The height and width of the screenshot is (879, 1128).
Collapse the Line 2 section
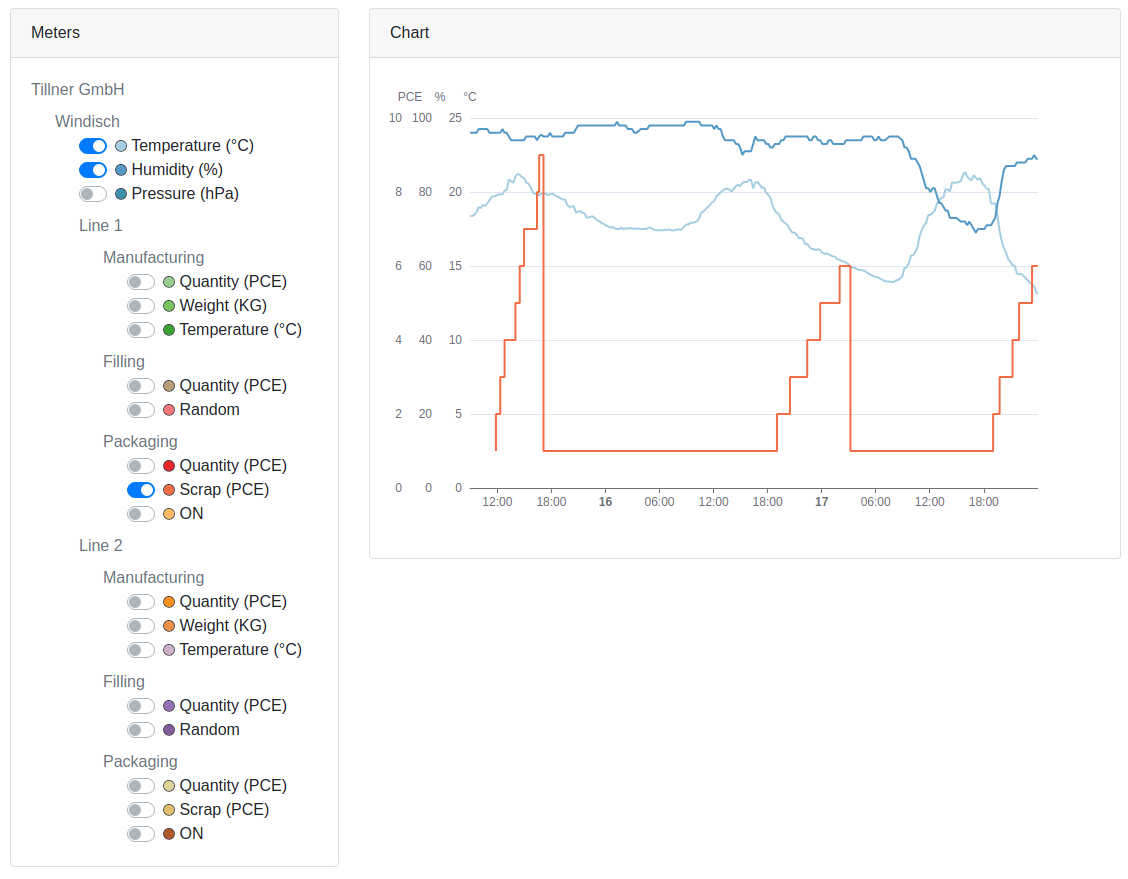click(x=101, y=546)
